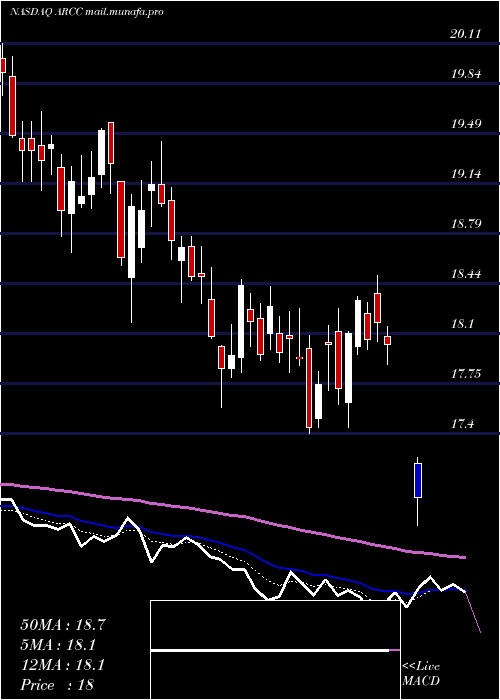The image size is (500, 700).
Task: Click the 18.1 price axis label
Action: point(462,324)
